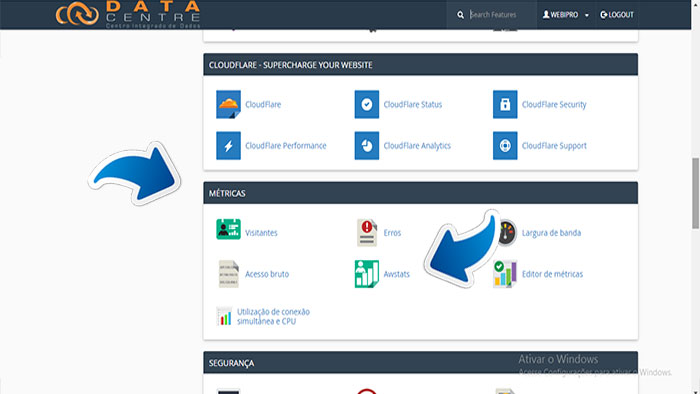Open CloudFlare Performance link

[x=286, y=145]
